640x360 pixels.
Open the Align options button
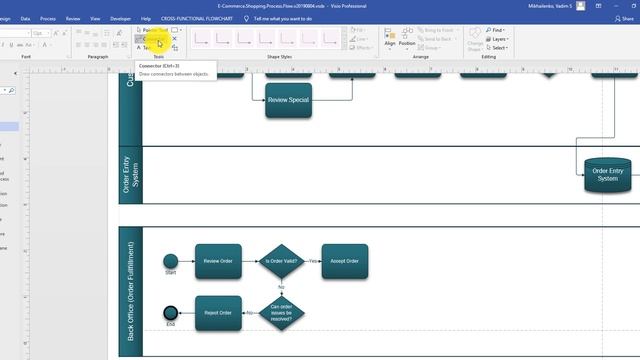pyautogui.click(x=390, y=39)
